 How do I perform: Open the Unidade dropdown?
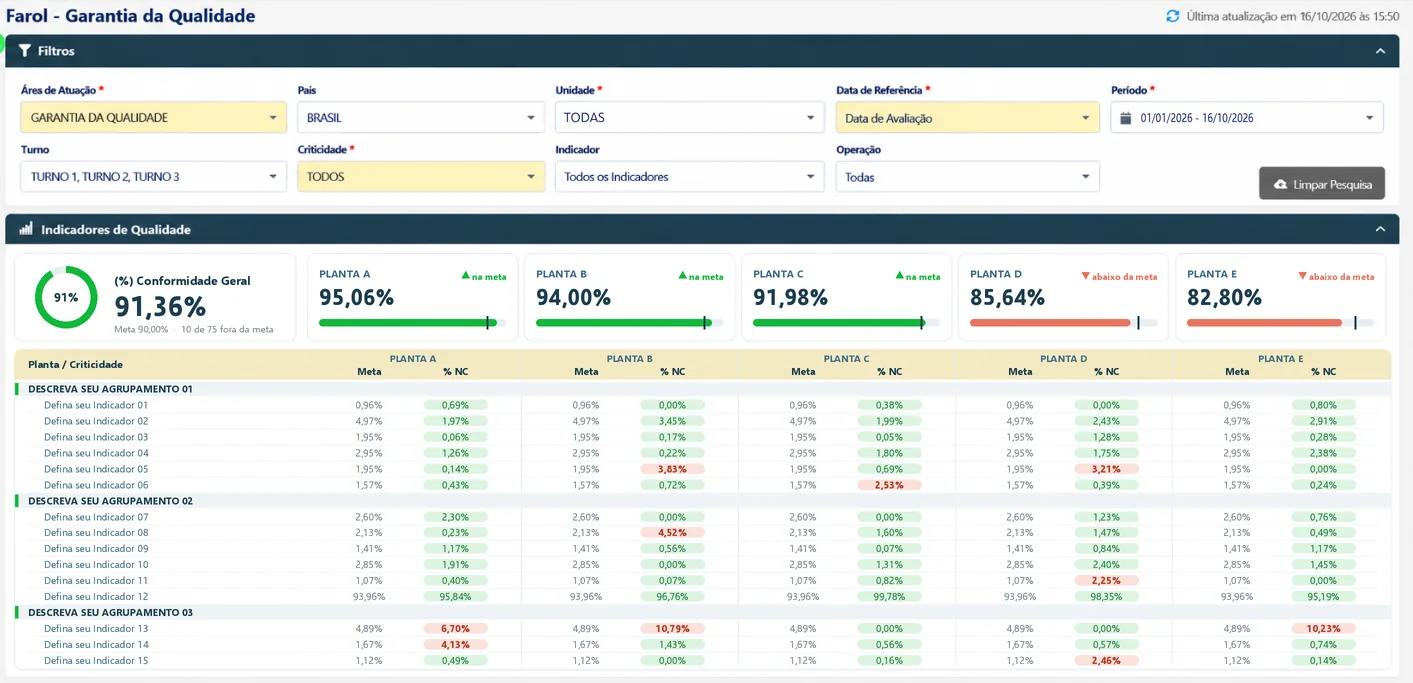pos(689,118)
